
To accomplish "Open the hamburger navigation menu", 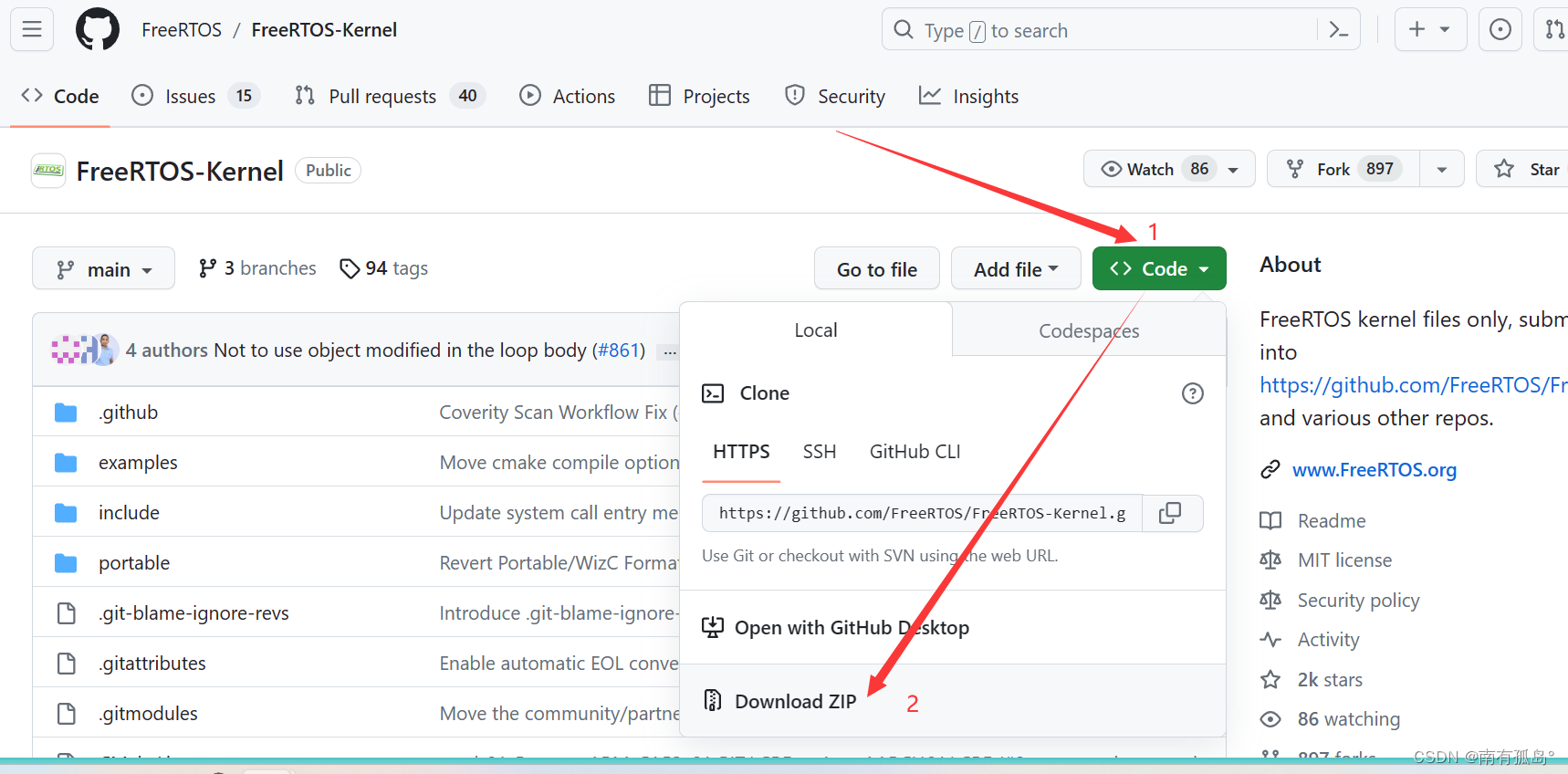I will pyautogui.click(x=32, y=29).
